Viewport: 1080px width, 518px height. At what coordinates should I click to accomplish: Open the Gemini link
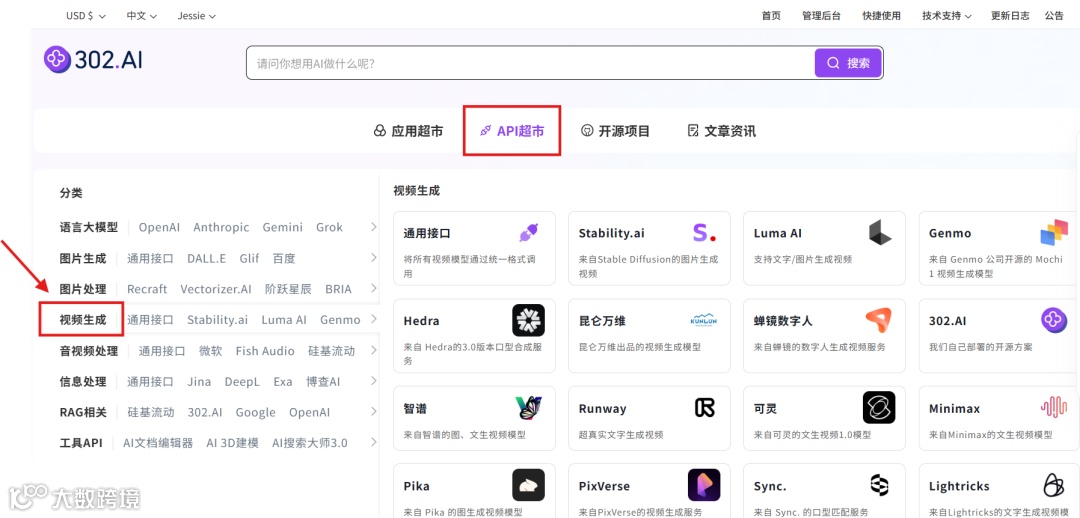coord(282,227)
